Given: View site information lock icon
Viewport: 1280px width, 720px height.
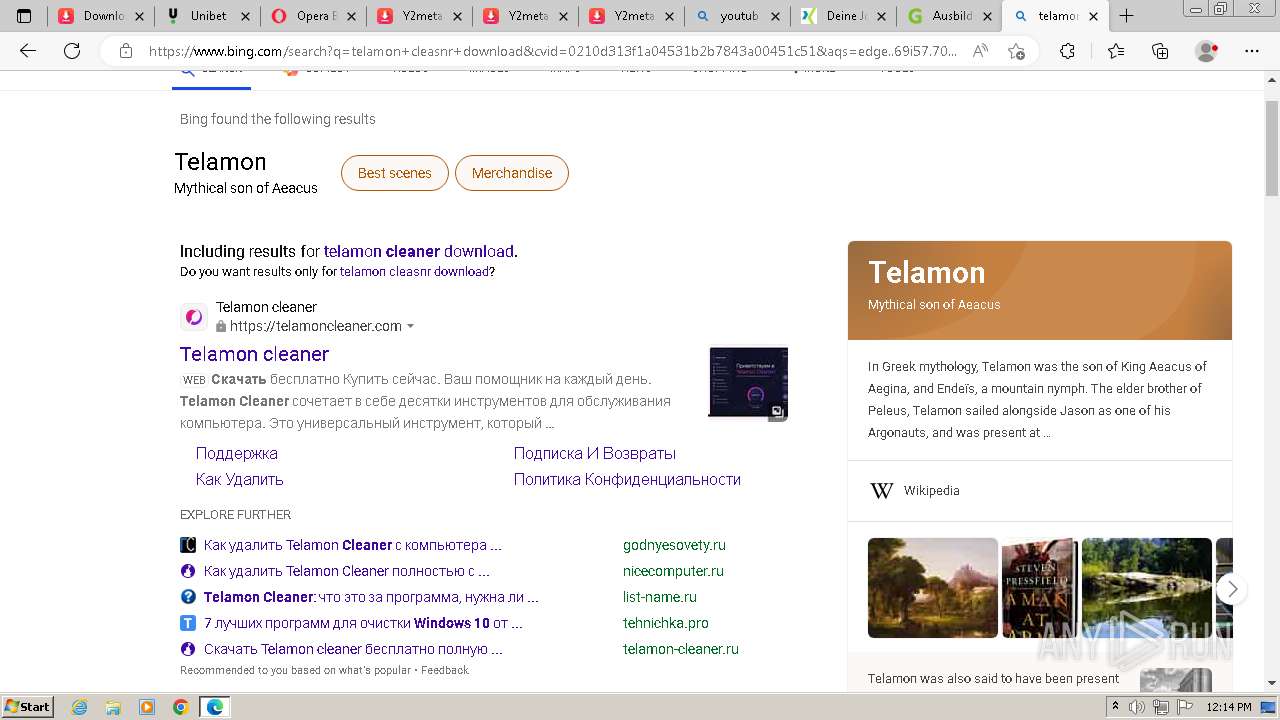Looking at the screenshot, I should 125,51.
